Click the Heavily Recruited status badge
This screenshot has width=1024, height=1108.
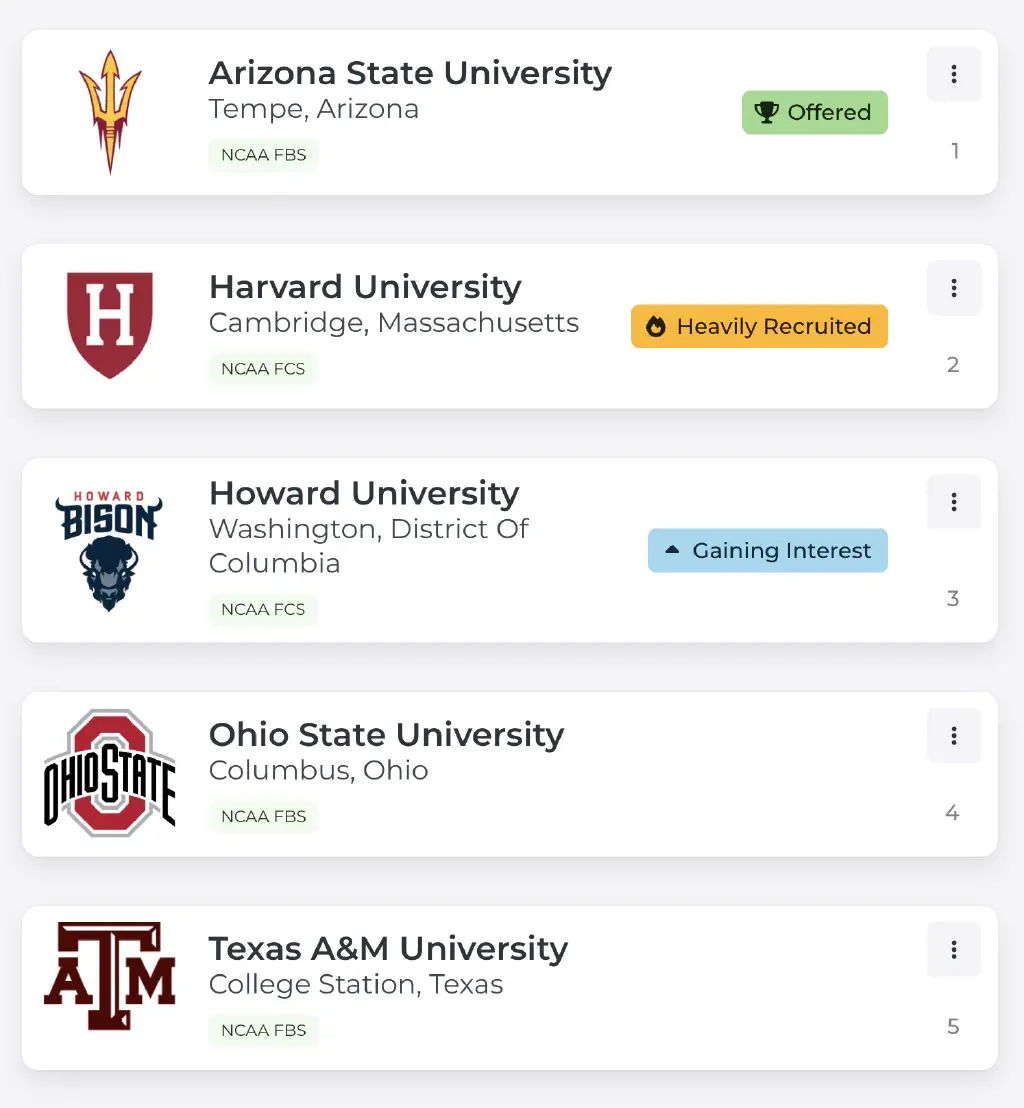tap(759, 327)
